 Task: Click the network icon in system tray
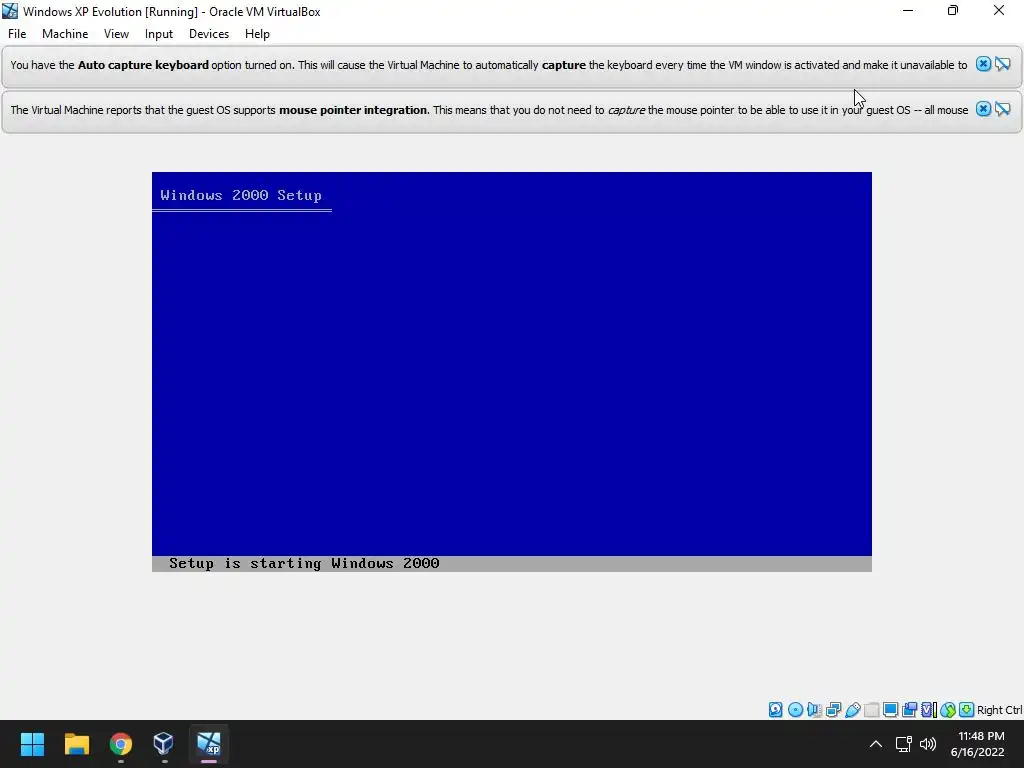(904, 744)
